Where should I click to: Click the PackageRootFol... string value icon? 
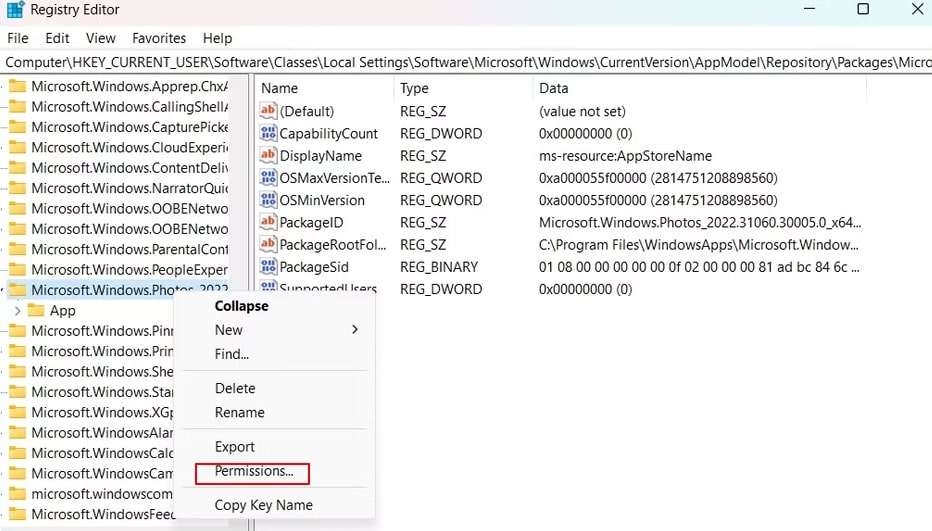268,244
